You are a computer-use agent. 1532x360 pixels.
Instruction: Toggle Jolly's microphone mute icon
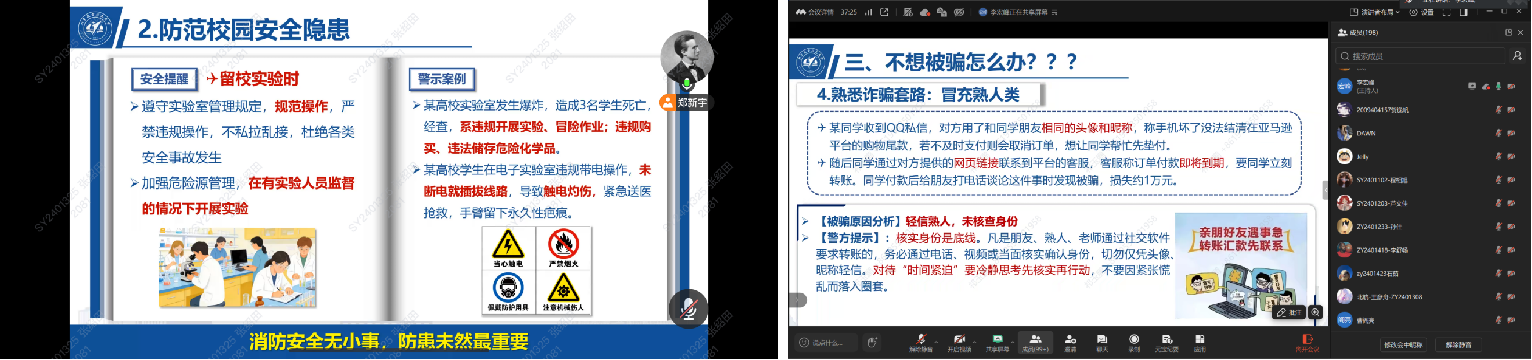click(1498, 156)
